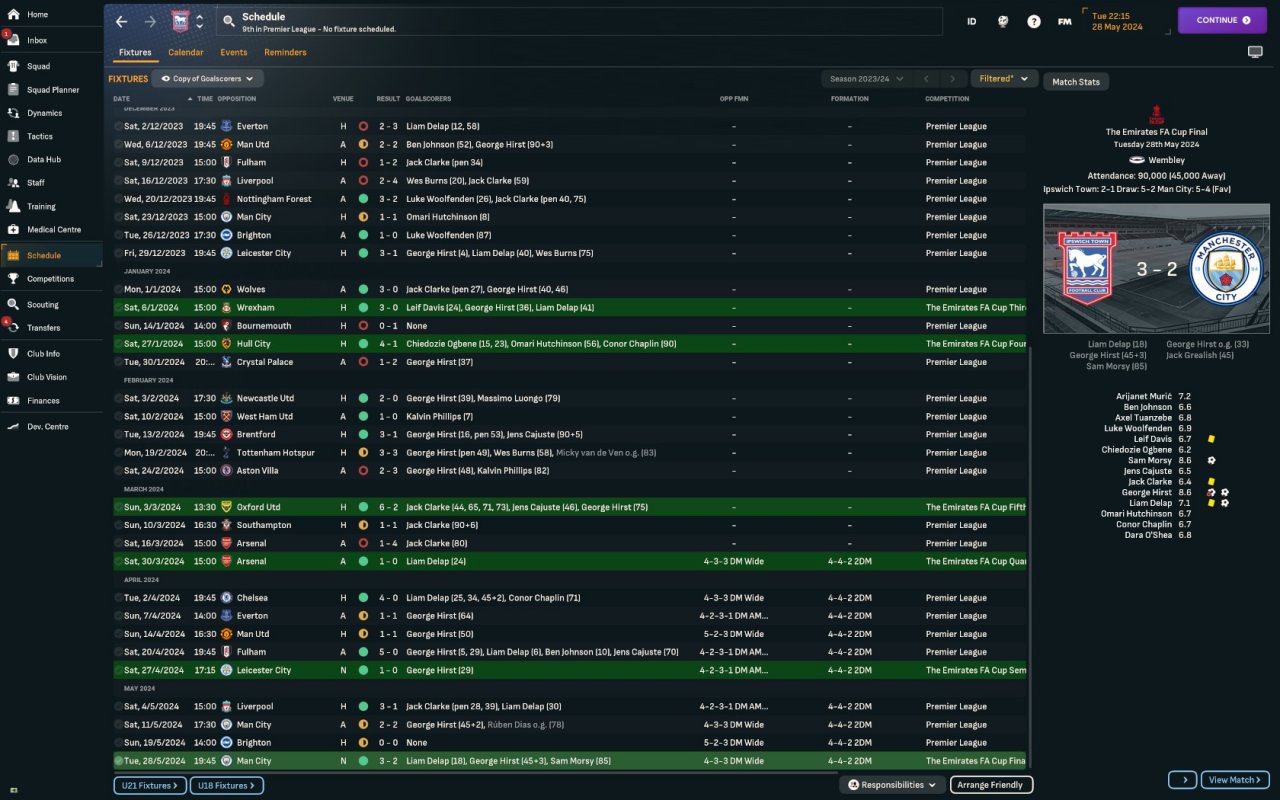Image resolution: width=1280 pixels, height=800 pixels.
Task: Open the world globe icon menu
Action: (1003, 21)
